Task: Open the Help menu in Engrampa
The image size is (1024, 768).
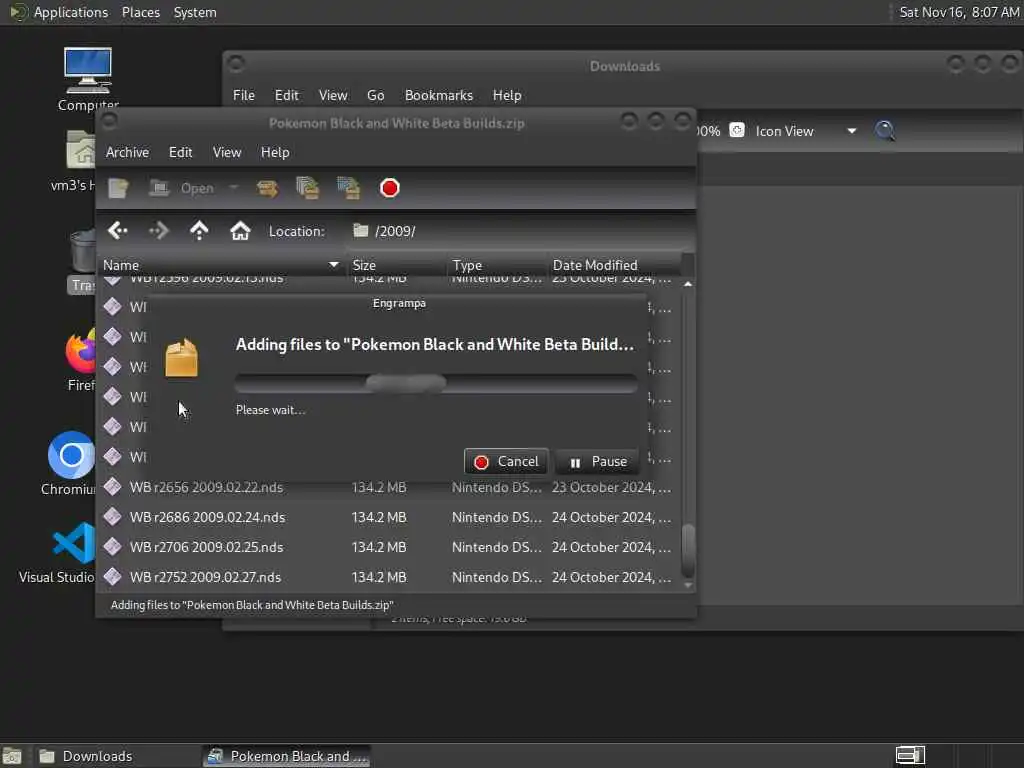Action: click(275, 152)
